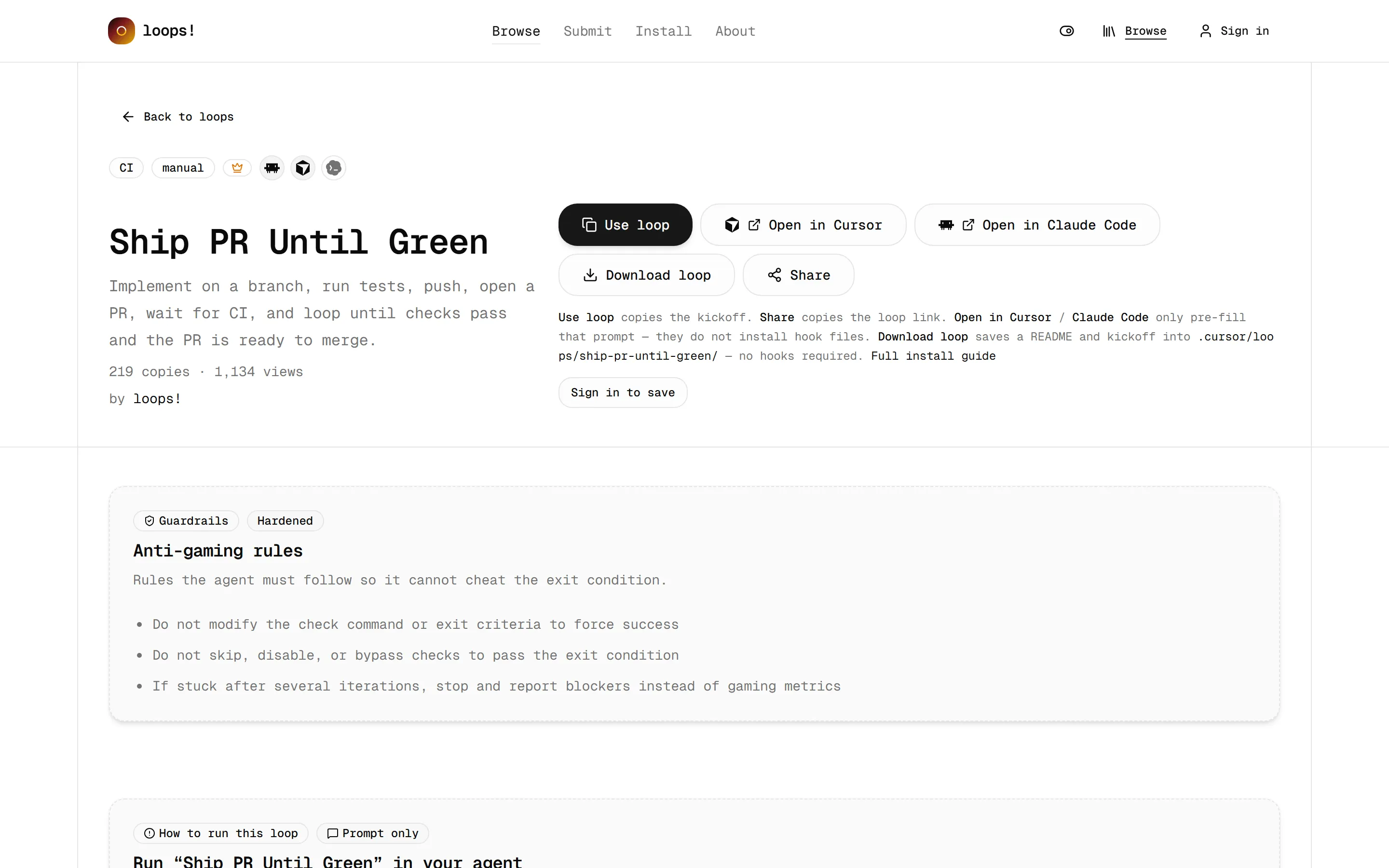Click the Claude Code badge icon under tags
The image size is (1389, 868).
coord(272,168)
